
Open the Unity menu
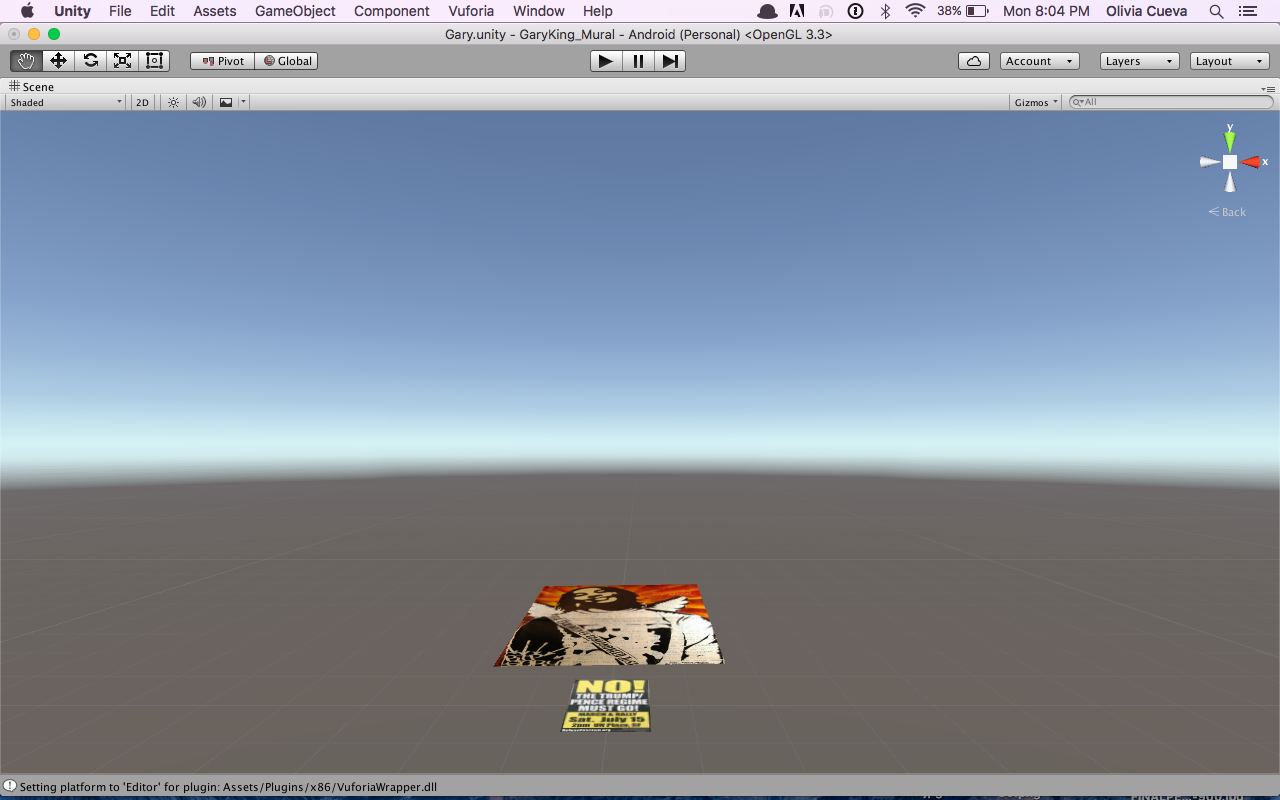(72, 11)
